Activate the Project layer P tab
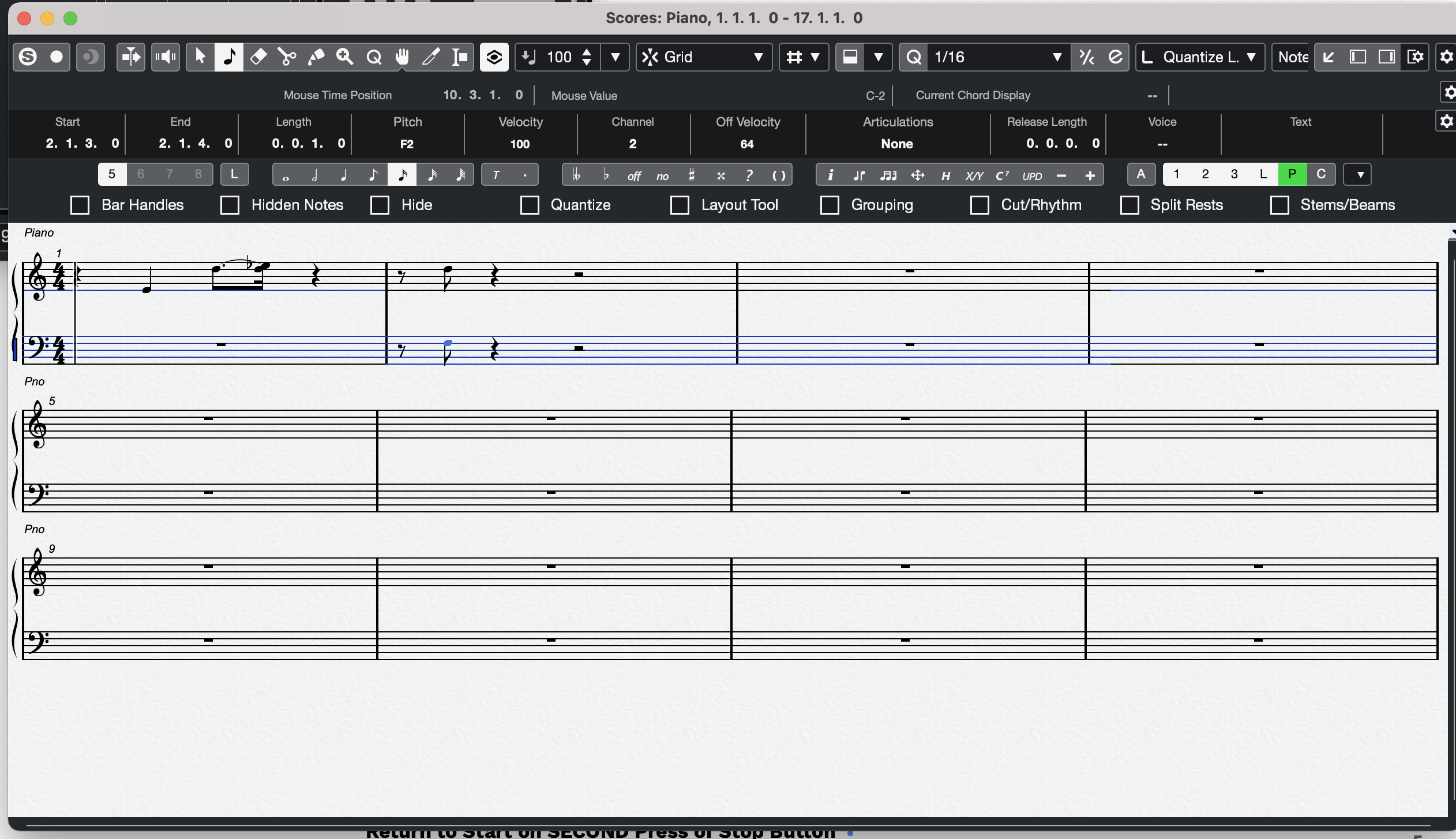The height and width of the screenshot is (839, 1456). 1292,174
